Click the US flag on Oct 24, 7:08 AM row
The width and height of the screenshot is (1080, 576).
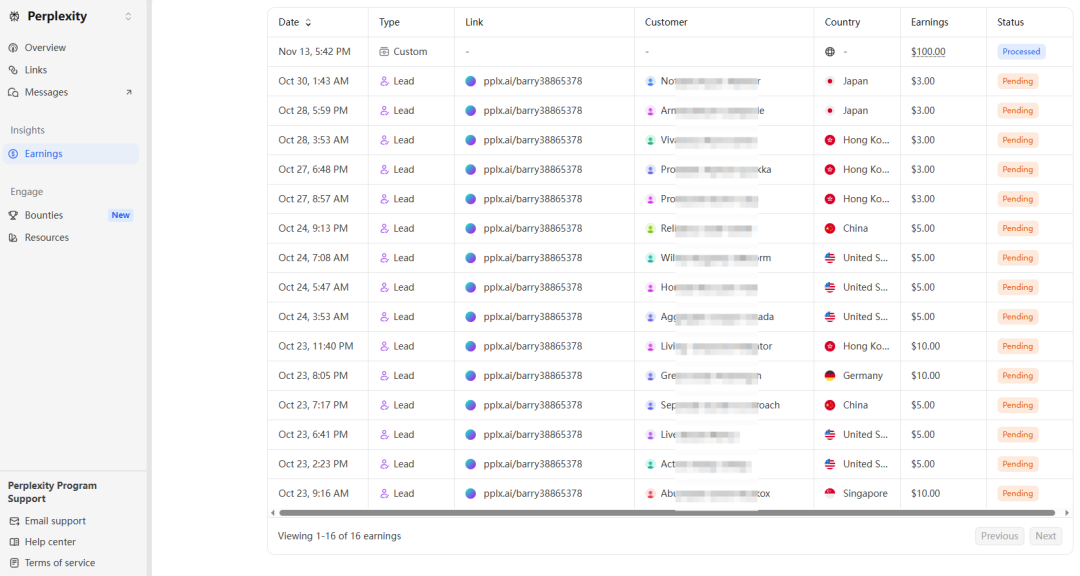[830, 258]
